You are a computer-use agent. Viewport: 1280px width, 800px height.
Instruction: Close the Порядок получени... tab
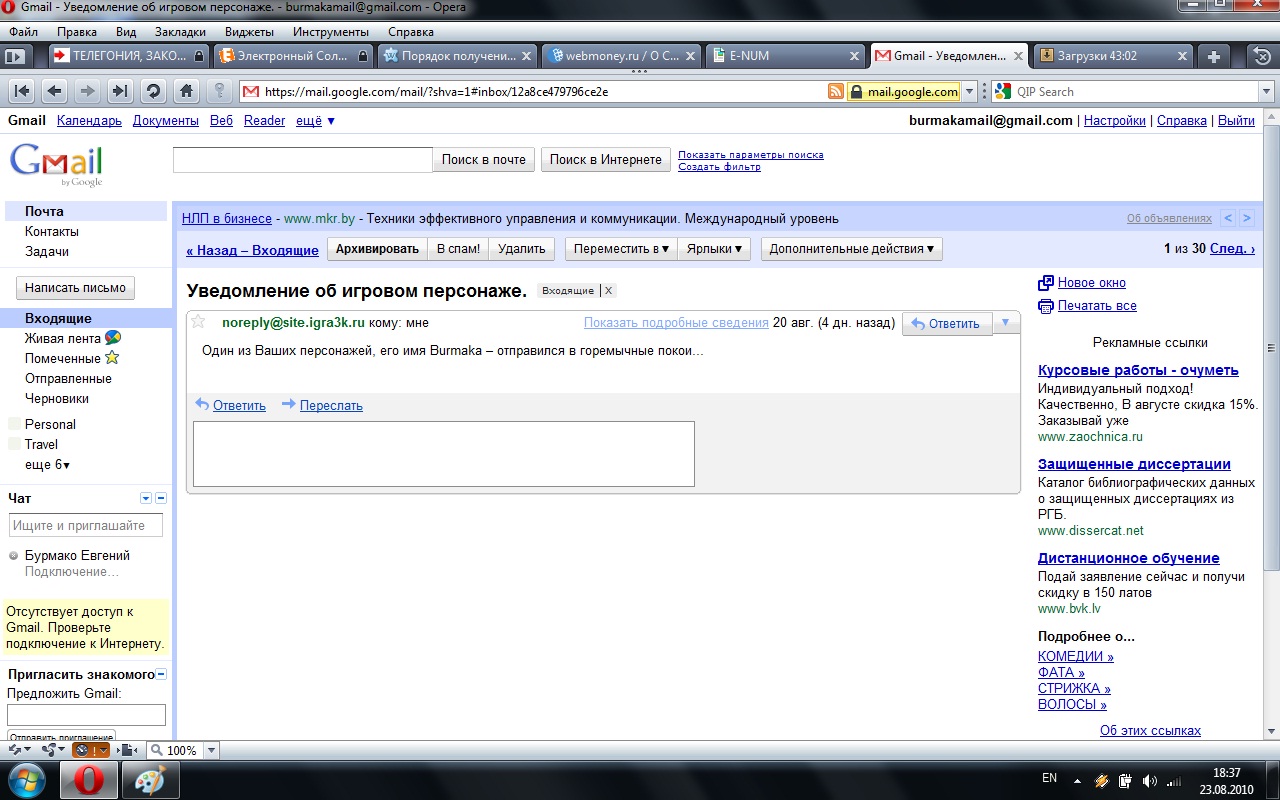[x=526, y=56]
